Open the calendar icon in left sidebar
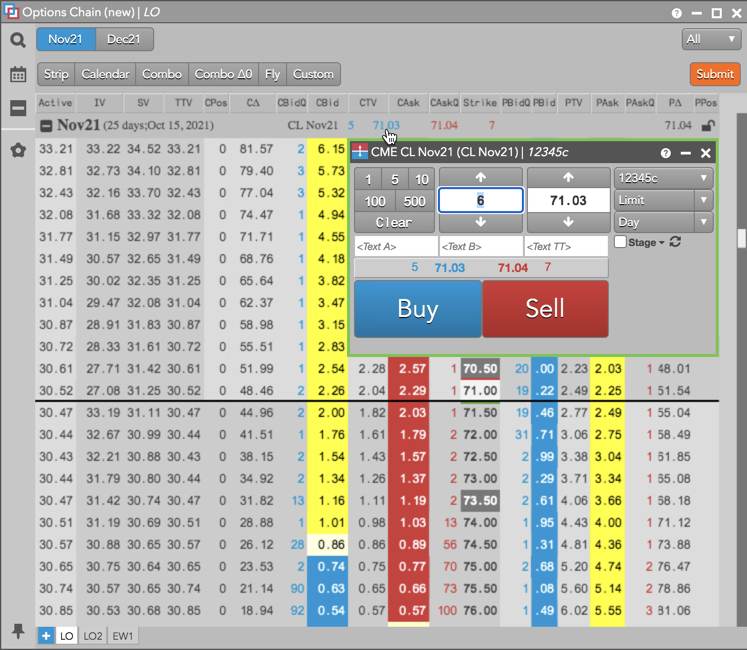Image resolution: width=747 pixels, height=650 pixels. pos(18,75)
